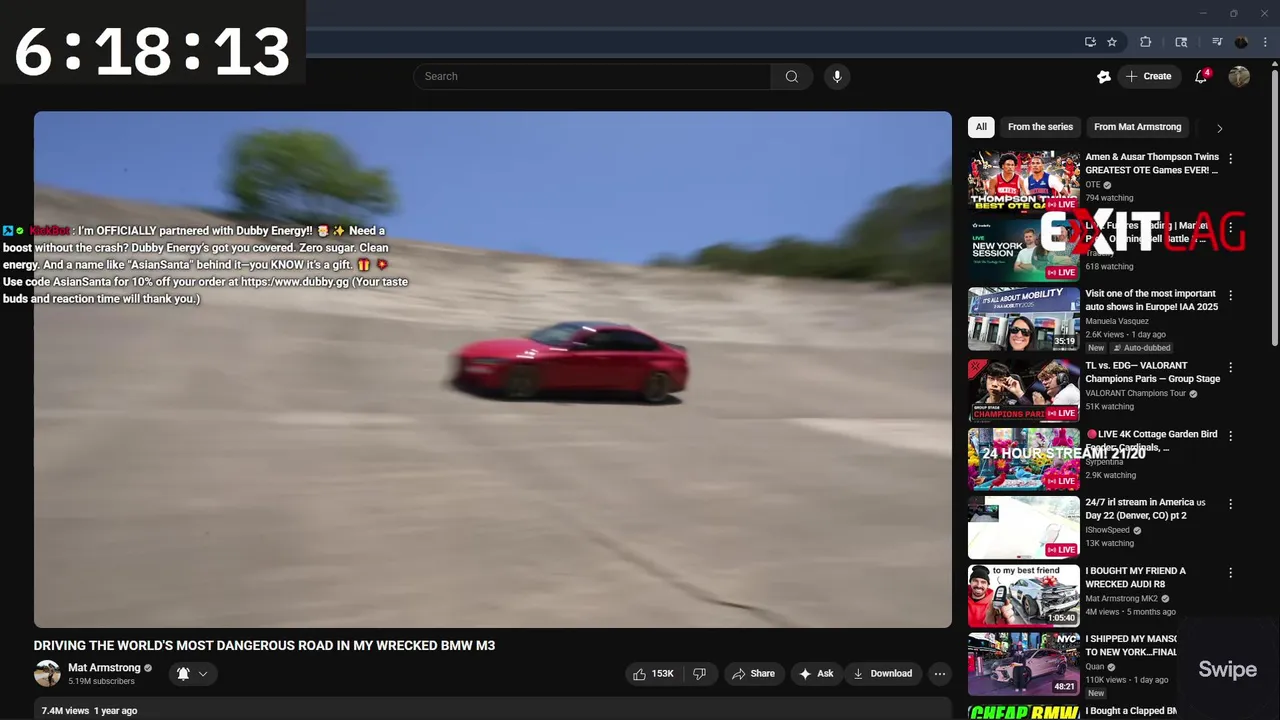Screen dimensions: 1280x720
Task: Open the wrecked Audi R8 thumbnail
Action: (x=1024, y=596)
